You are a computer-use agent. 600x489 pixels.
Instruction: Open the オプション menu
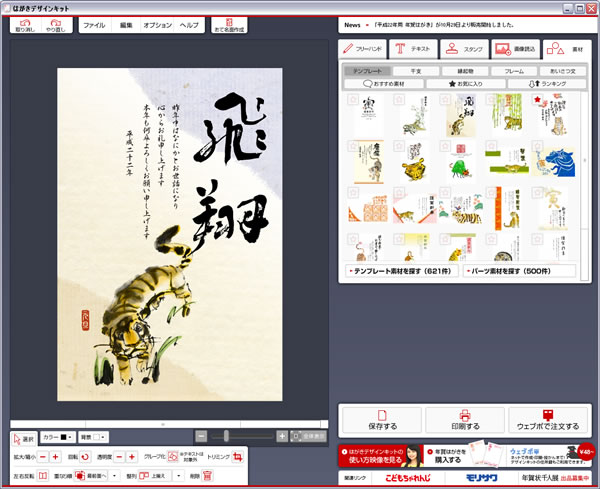point(157,25)
